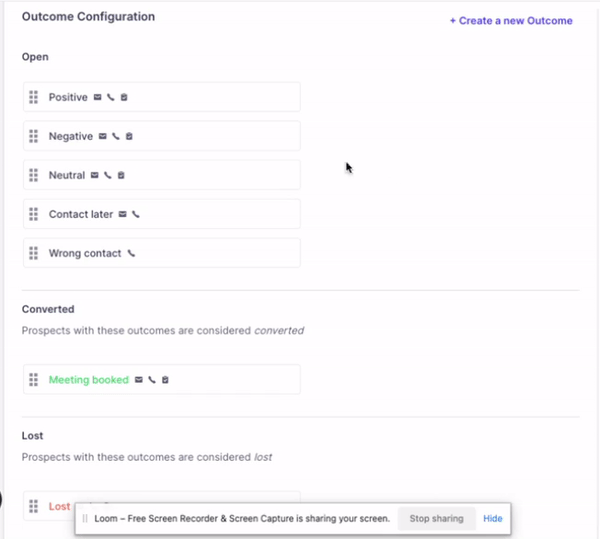This screenshot has height=539, width=600.
Task: Click the clipboard icon on Negative outcome
Action: 129,136
